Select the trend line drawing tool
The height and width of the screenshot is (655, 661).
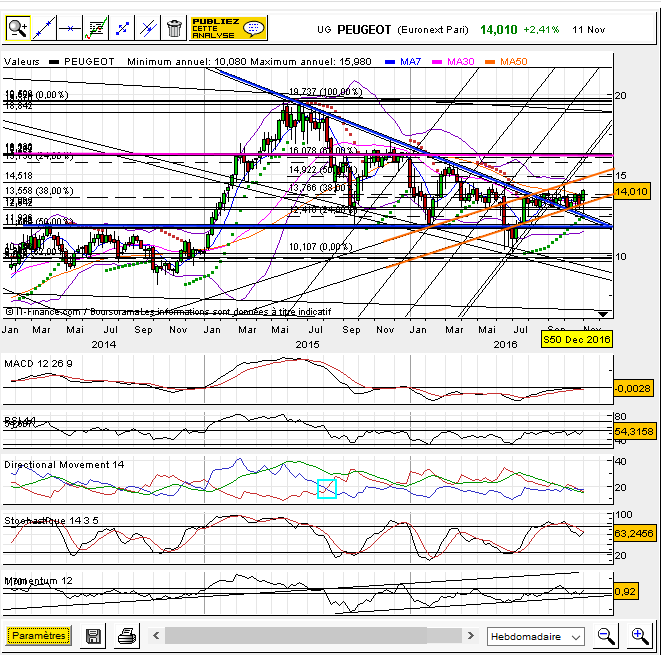click(x=44, y=28)
